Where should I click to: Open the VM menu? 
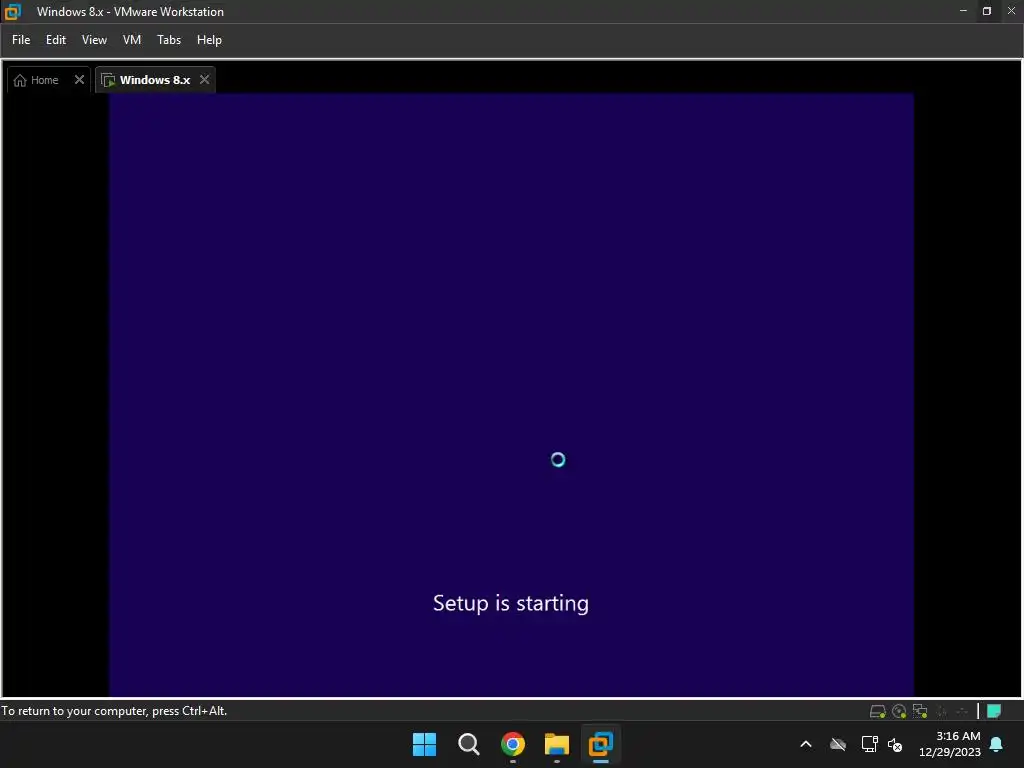point(132,40)
